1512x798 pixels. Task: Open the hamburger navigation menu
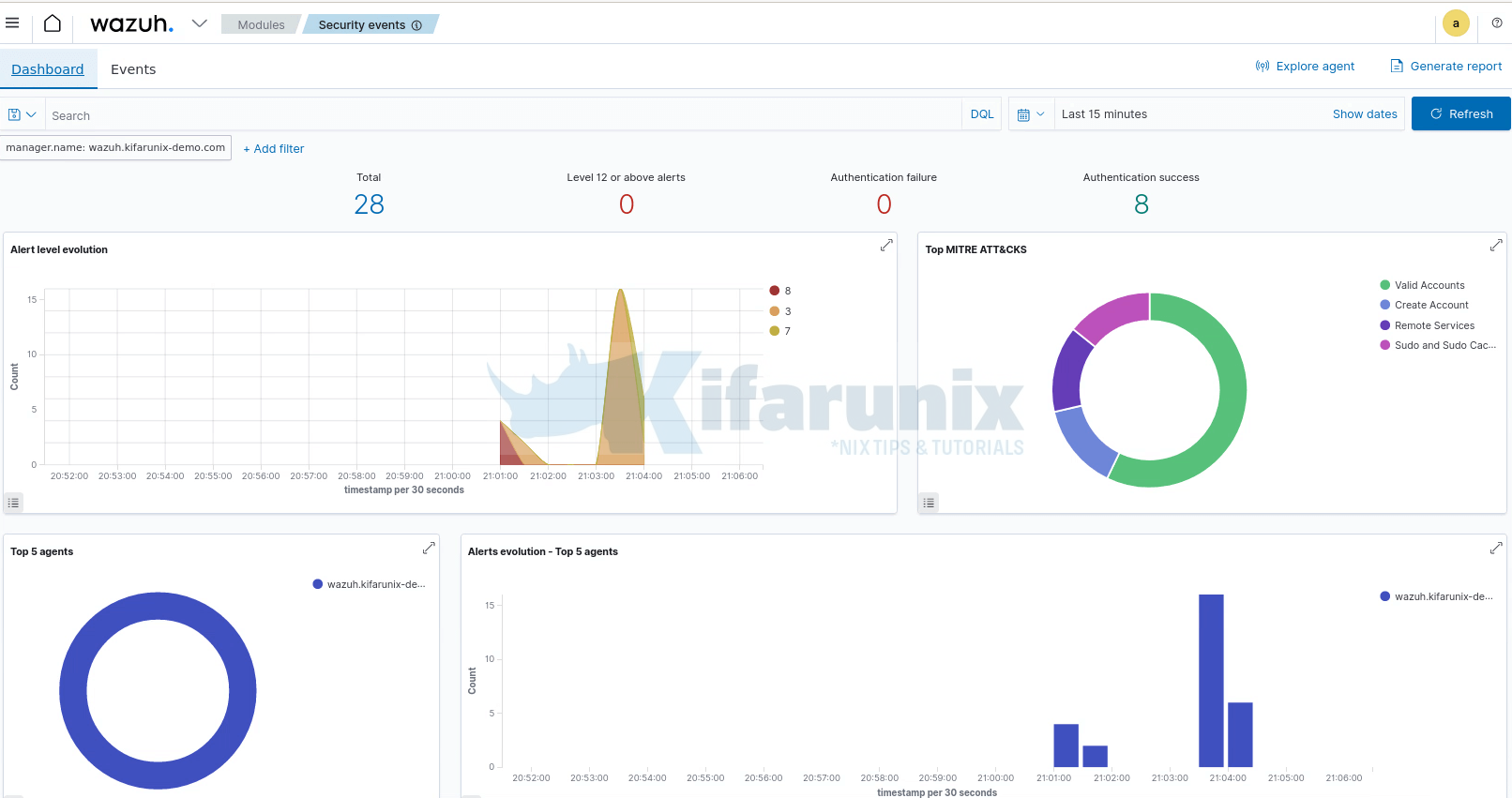coord(12,23)
